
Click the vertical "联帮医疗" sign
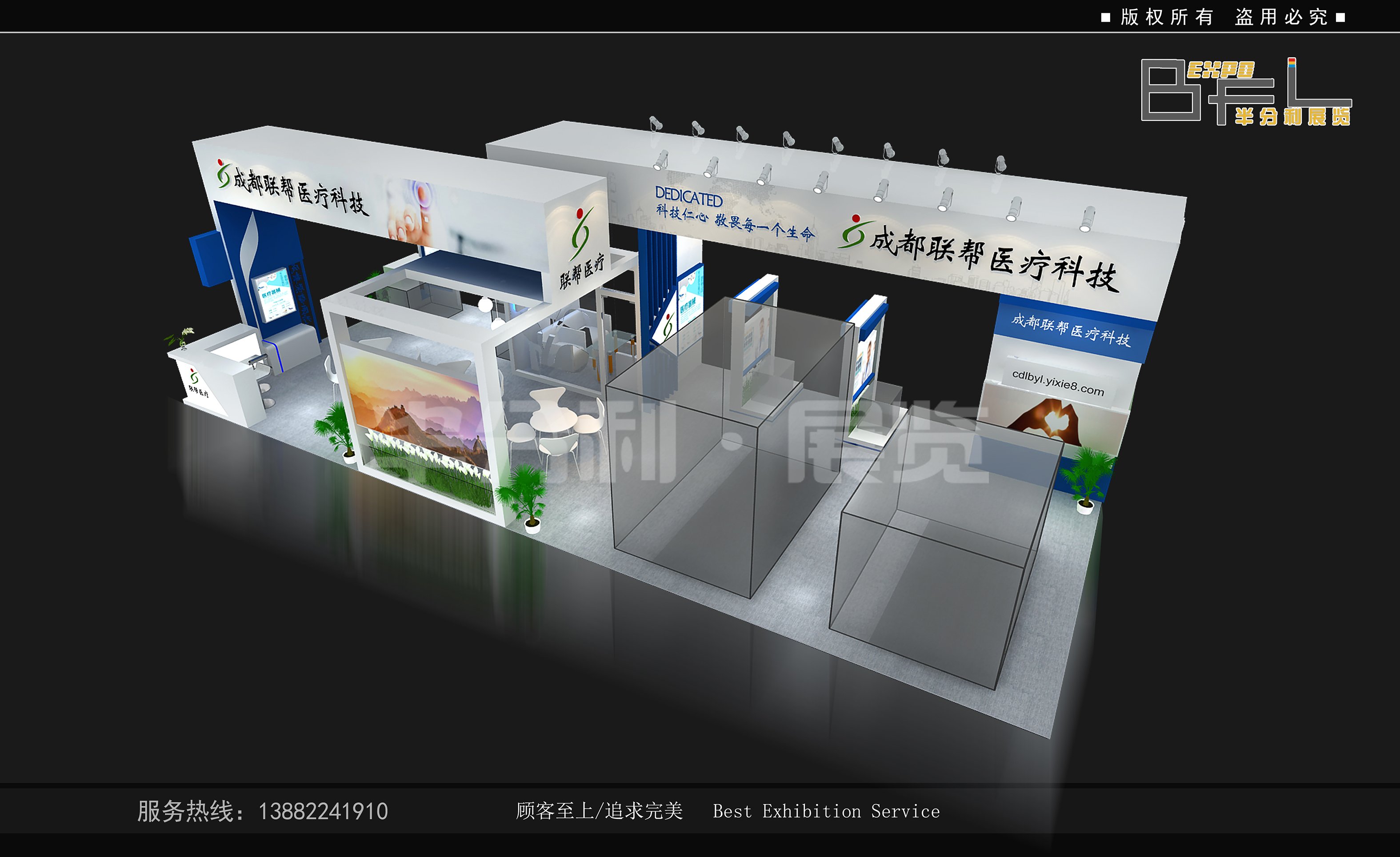pos(581,272)
